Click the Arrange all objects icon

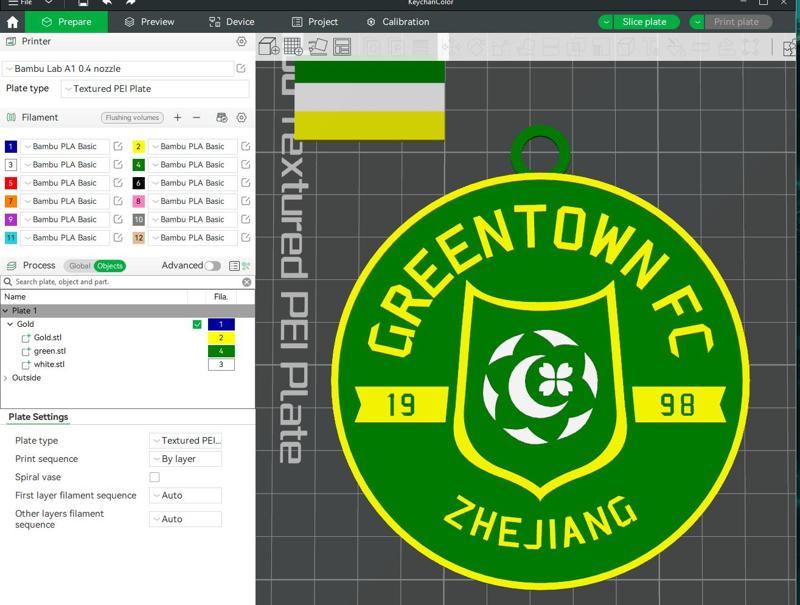[342, 46]
